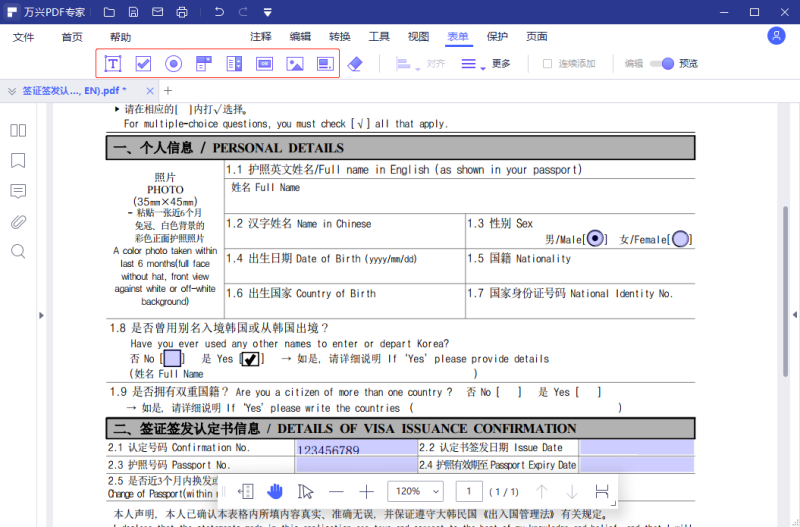Undo the last action

[x=219, y=12]
